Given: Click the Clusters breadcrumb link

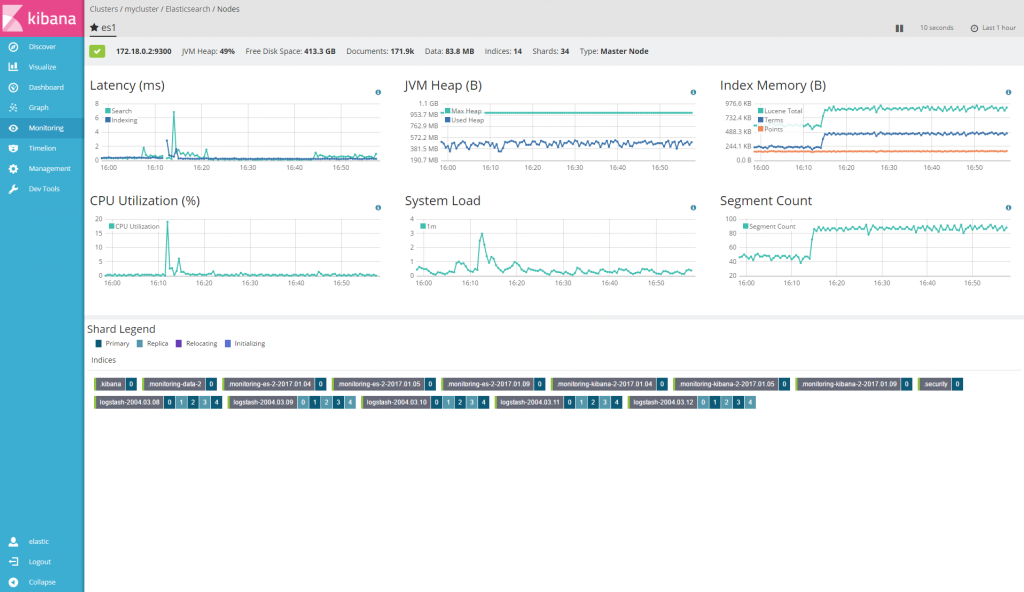Looking at the screenshot, I should click(x=104, y=9).
